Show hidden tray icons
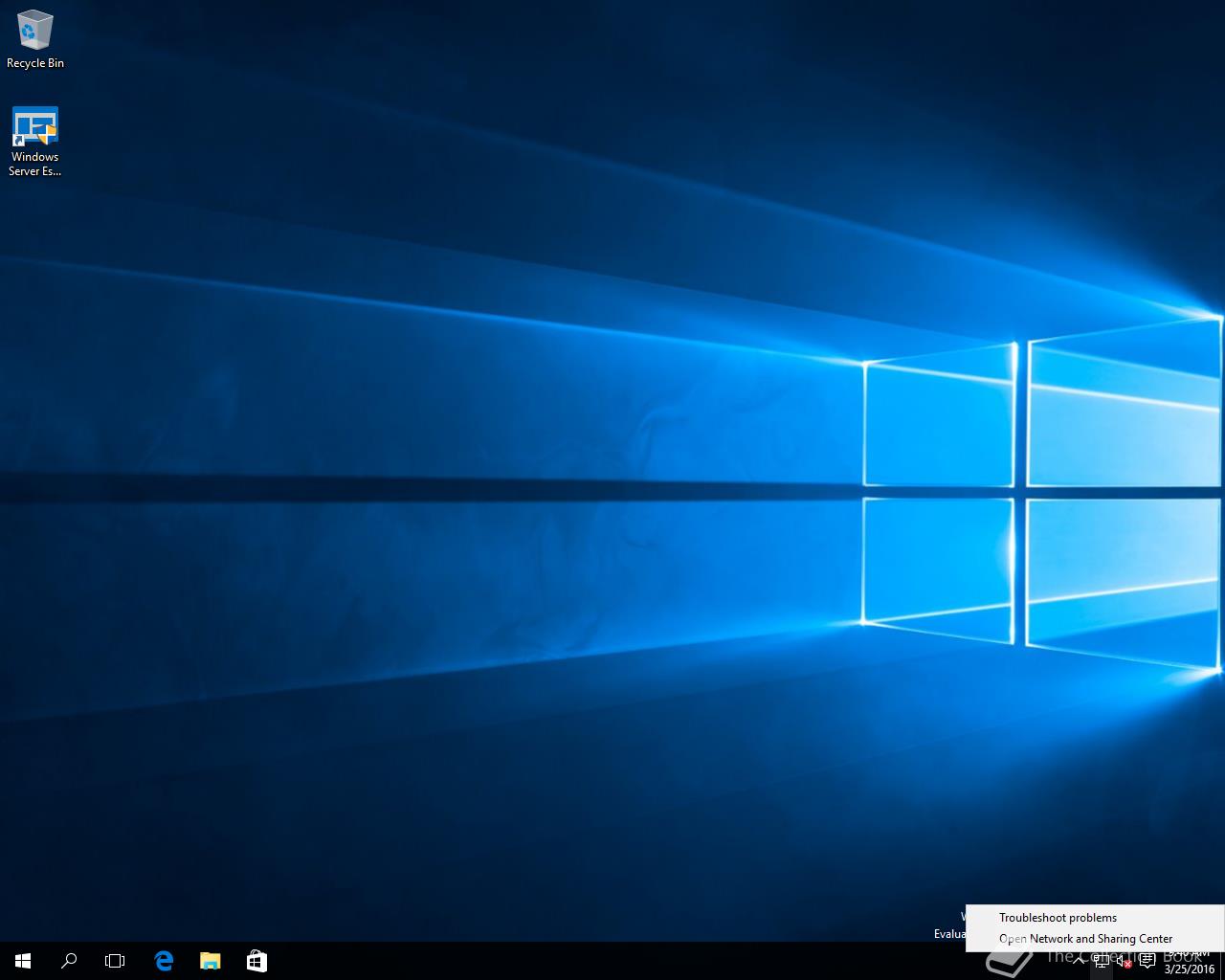This screenshot has width=1225, height=980. (x=1080, y=961)
